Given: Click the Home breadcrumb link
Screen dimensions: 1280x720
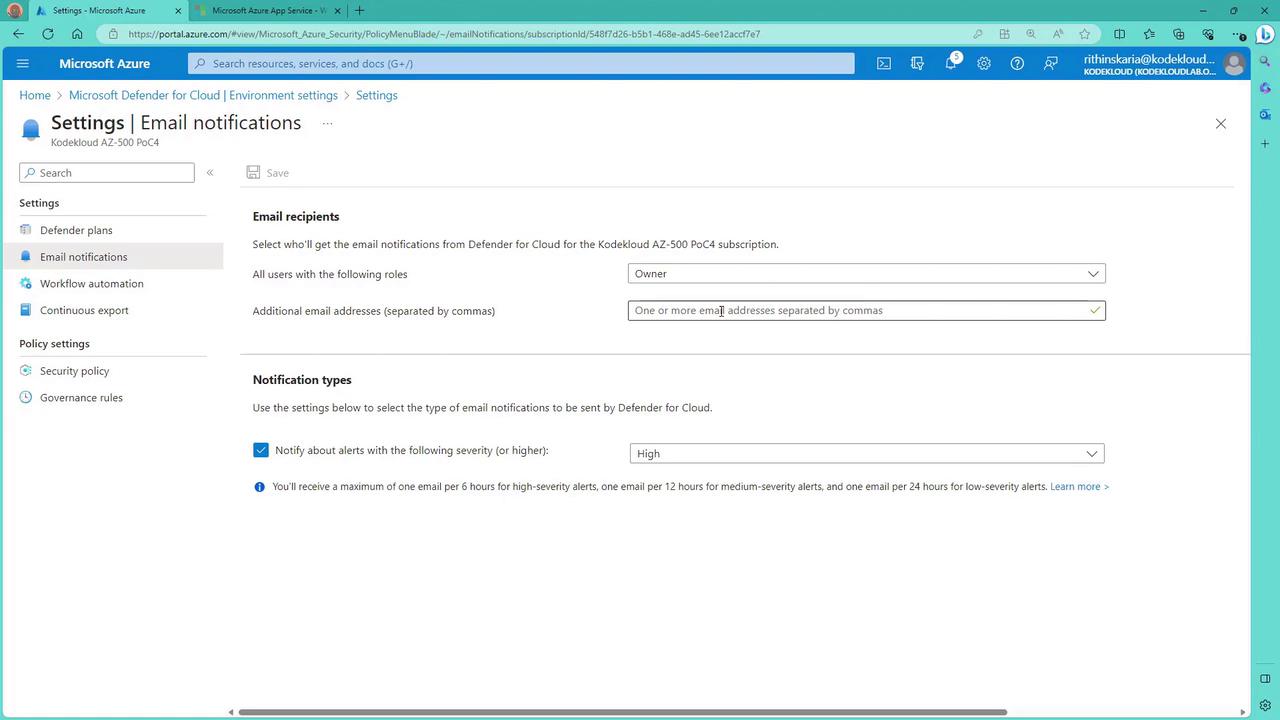Looking at the screenshot, I should pyautogui.click(x=35, y=96).
